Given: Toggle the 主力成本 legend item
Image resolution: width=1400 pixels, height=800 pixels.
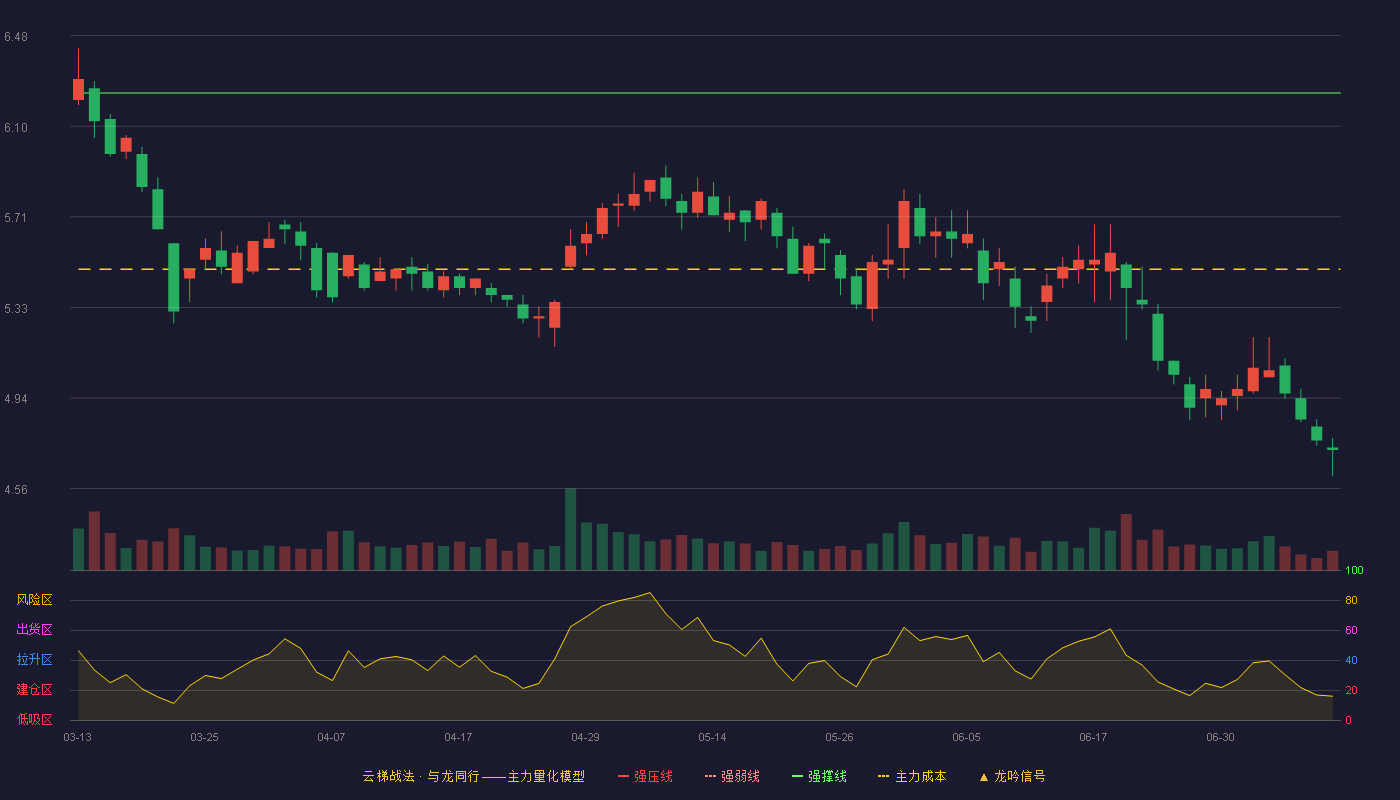Looking at the screenshot, I should point(912,776).
